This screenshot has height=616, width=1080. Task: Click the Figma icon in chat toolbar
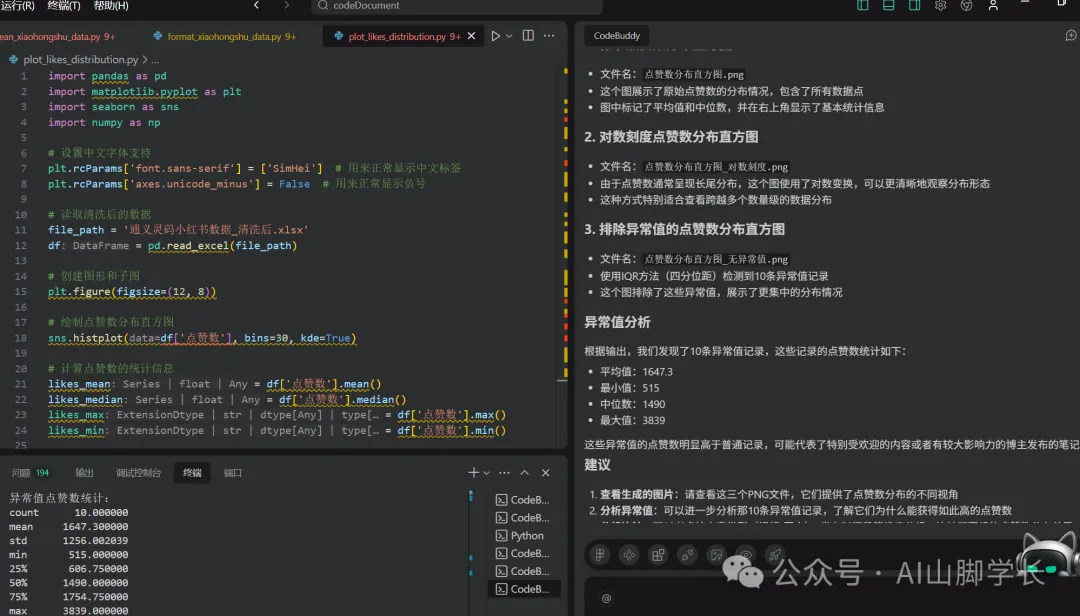click(x=600, y=555)
